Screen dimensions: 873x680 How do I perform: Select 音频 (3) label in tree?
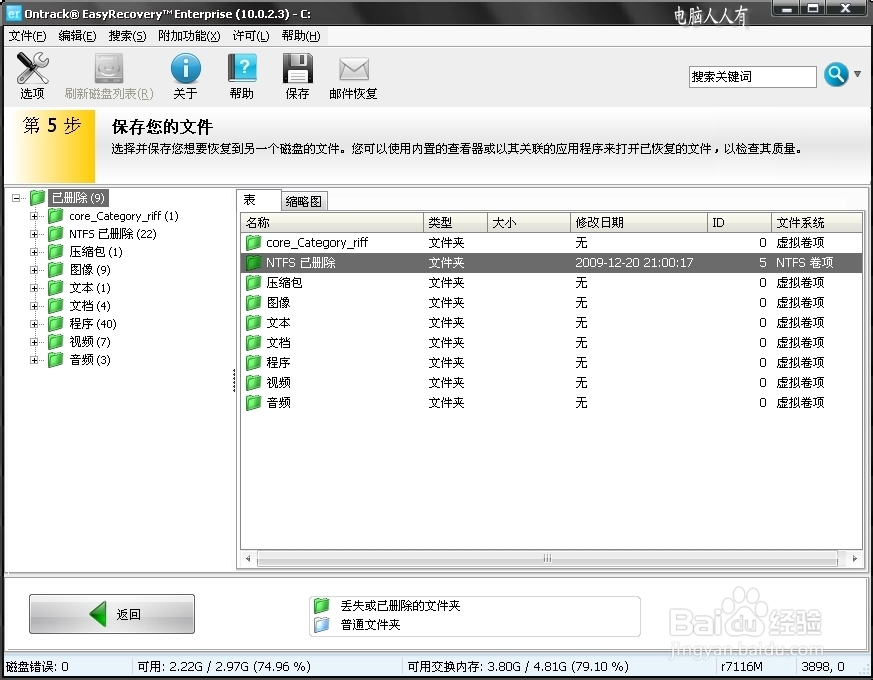tap(90, 360)
